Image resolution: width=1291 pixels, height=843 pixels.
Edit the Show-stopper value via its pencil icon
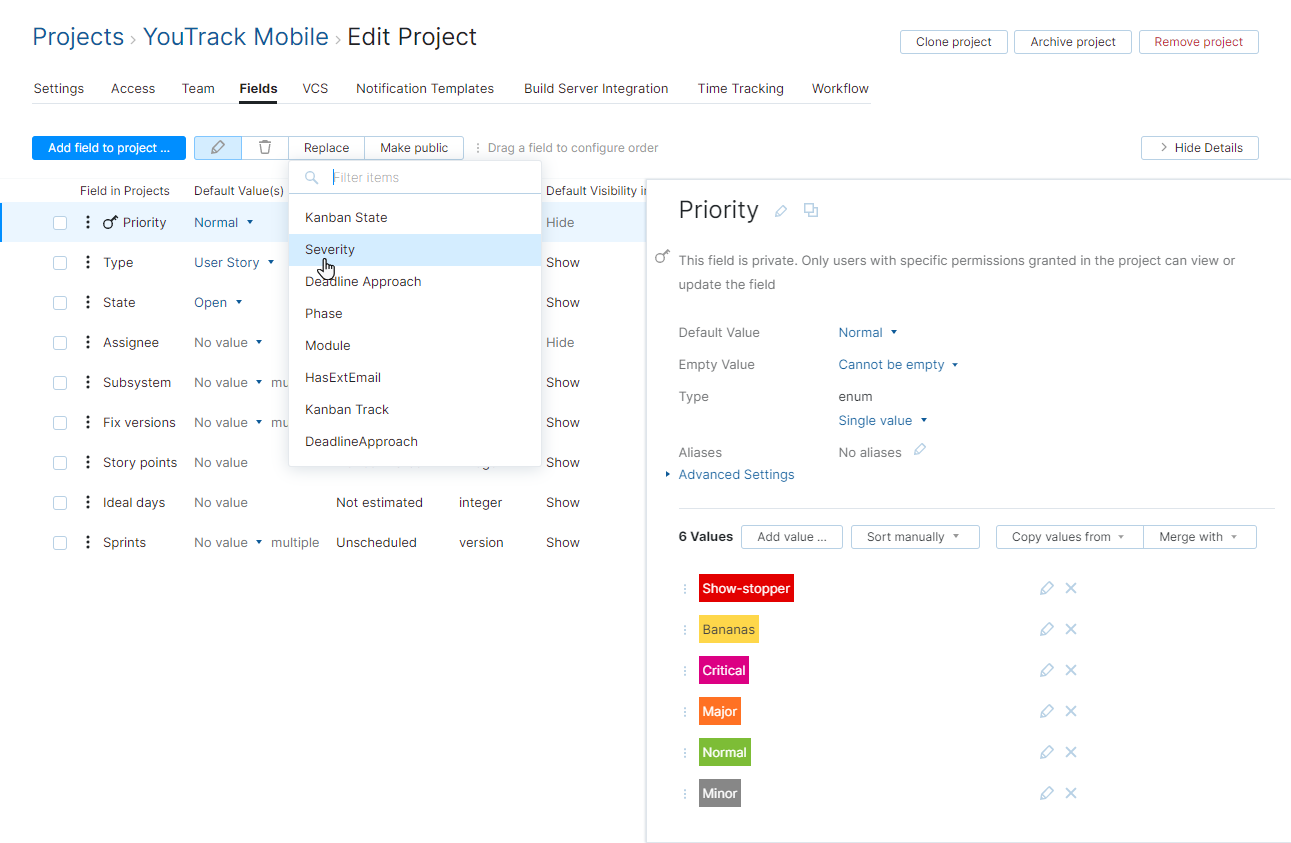click(x=1046, y=588)
